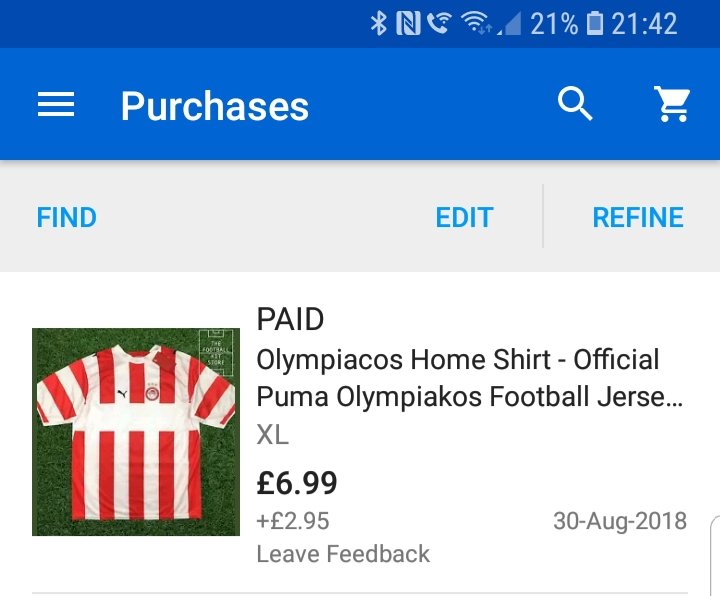
Task: Tap the 21% battery percentage
Action: 554,23
